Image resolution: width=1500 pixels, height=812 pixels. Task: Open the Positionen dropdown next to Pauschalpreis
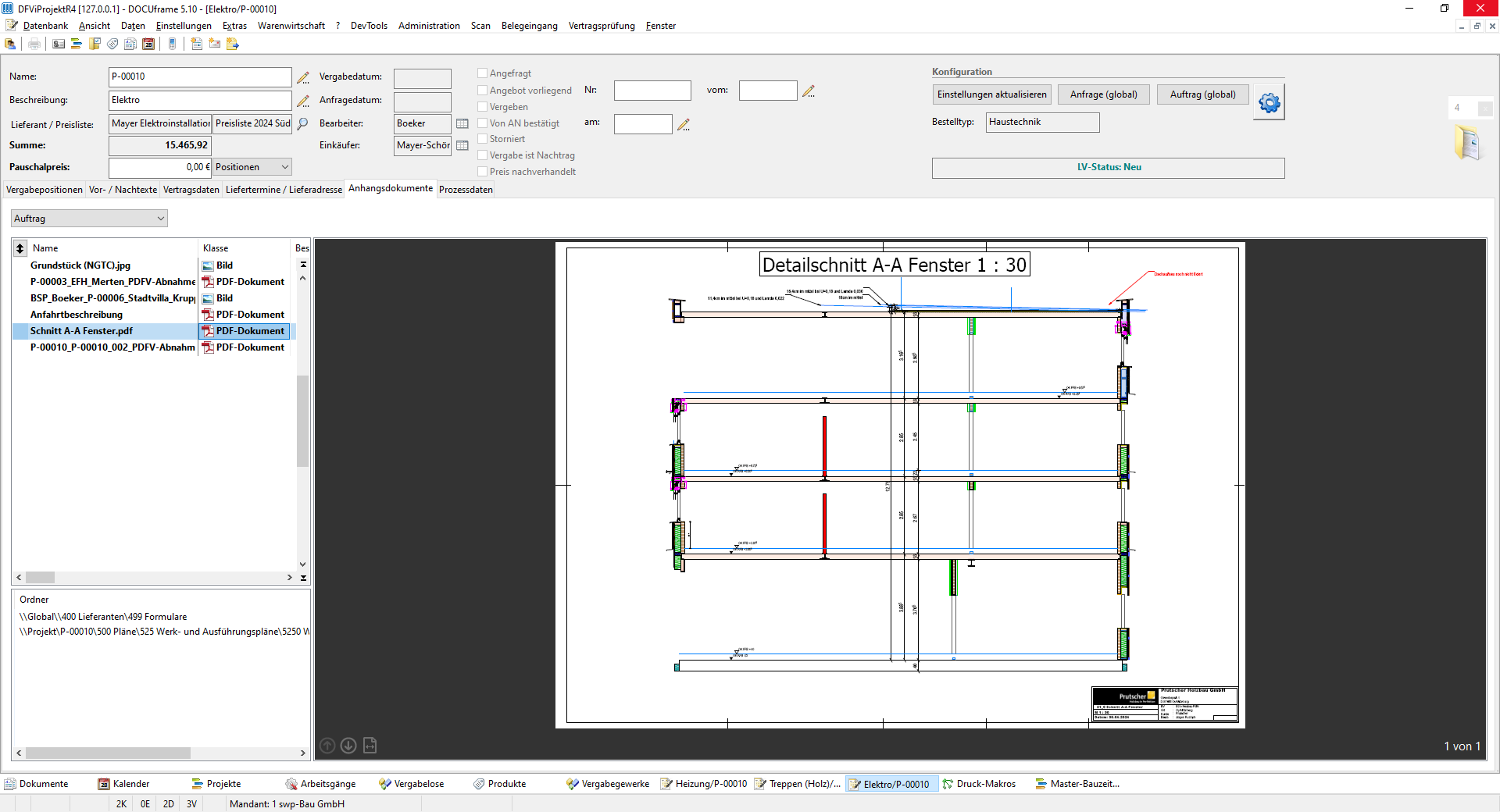(252, 167)
